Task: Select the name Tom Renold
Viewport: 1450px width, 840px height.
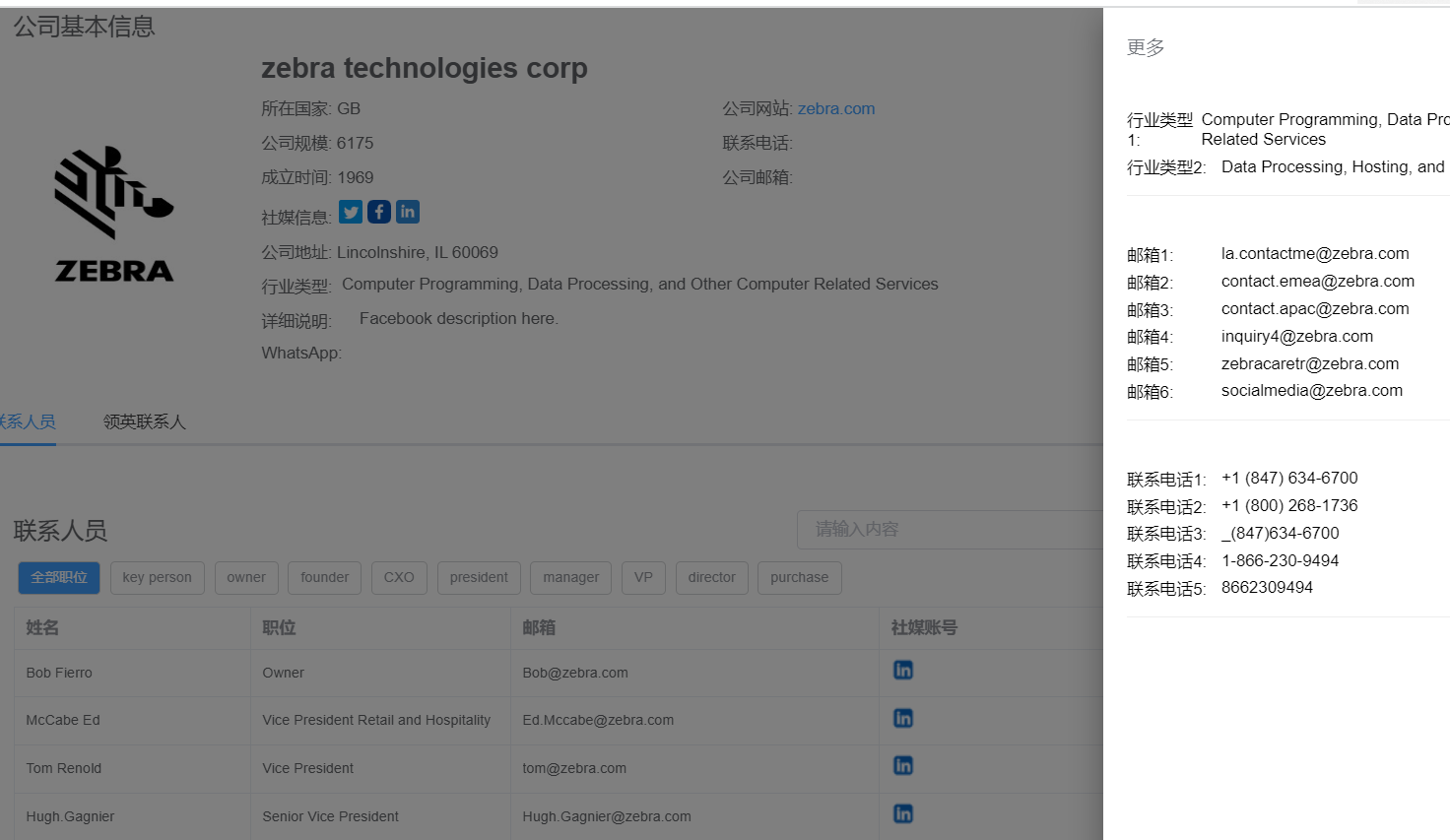Action: click(64, 768)
